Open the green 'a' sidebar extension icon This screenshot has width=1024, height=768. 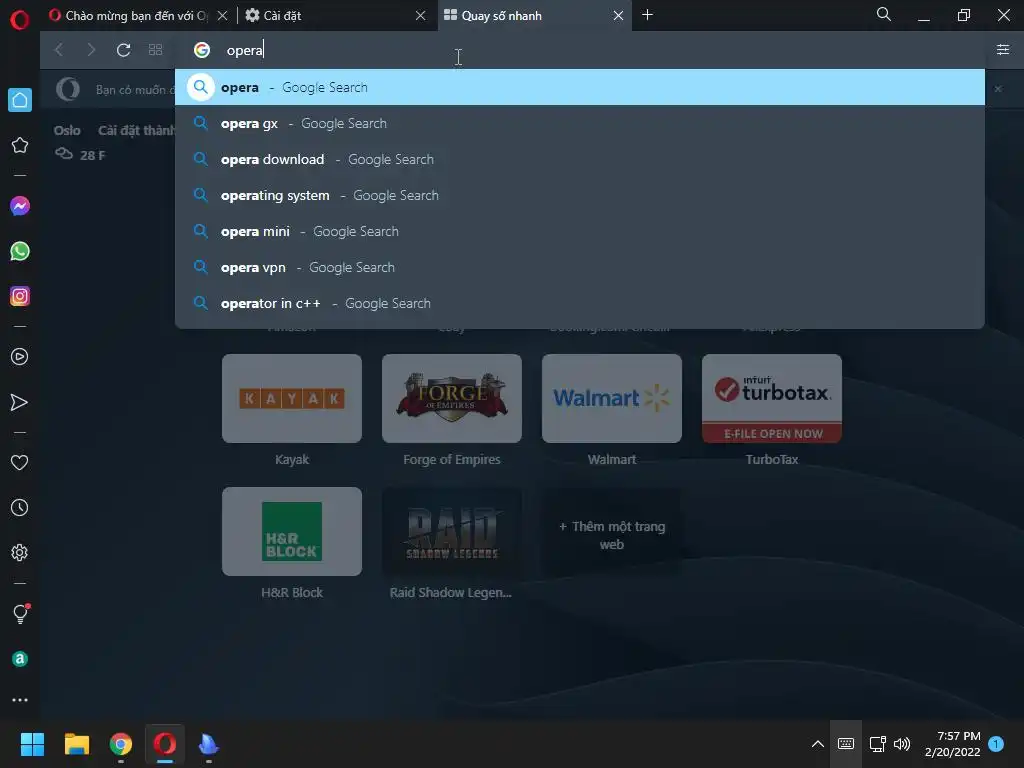20,659
